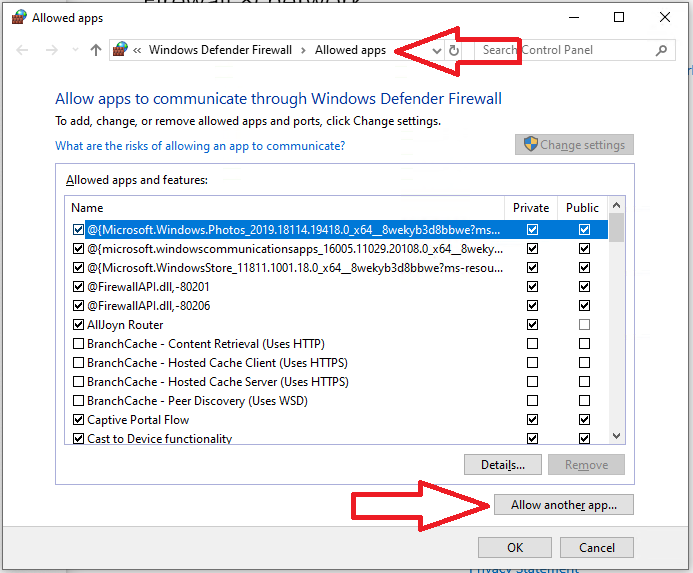
Task: Click the list scroll up arrow
Action: click(617, 205)
